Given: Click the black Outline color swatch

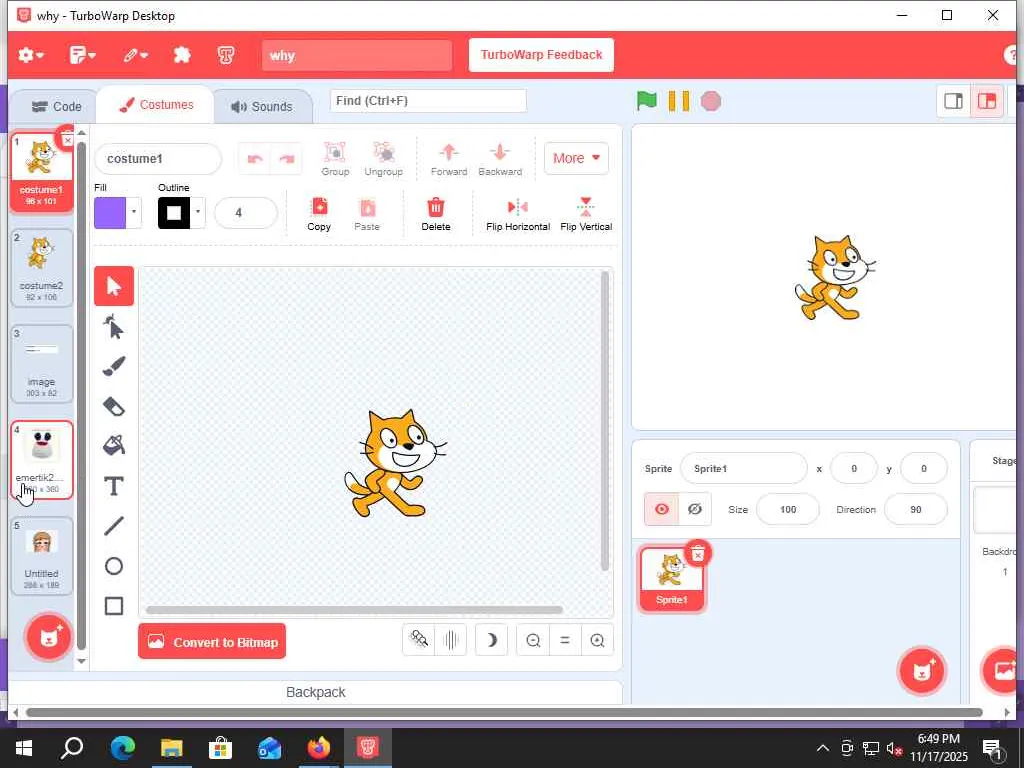Looking at the screenshot, I should (174, 213).
